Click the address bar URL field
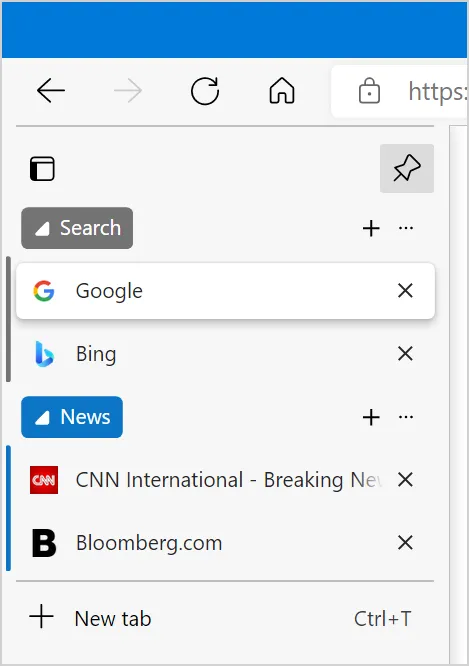469x666 pixels. [438, 91]
